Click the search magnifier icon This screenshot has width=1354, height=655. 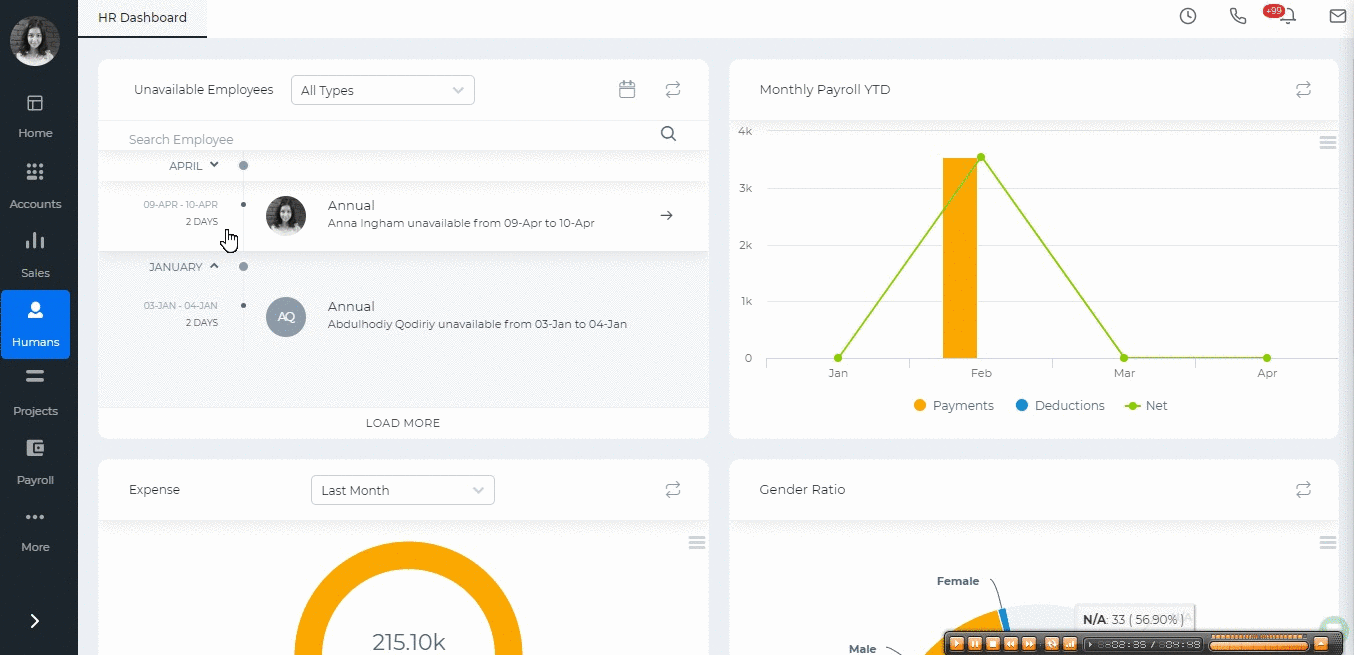coord(669,134)
